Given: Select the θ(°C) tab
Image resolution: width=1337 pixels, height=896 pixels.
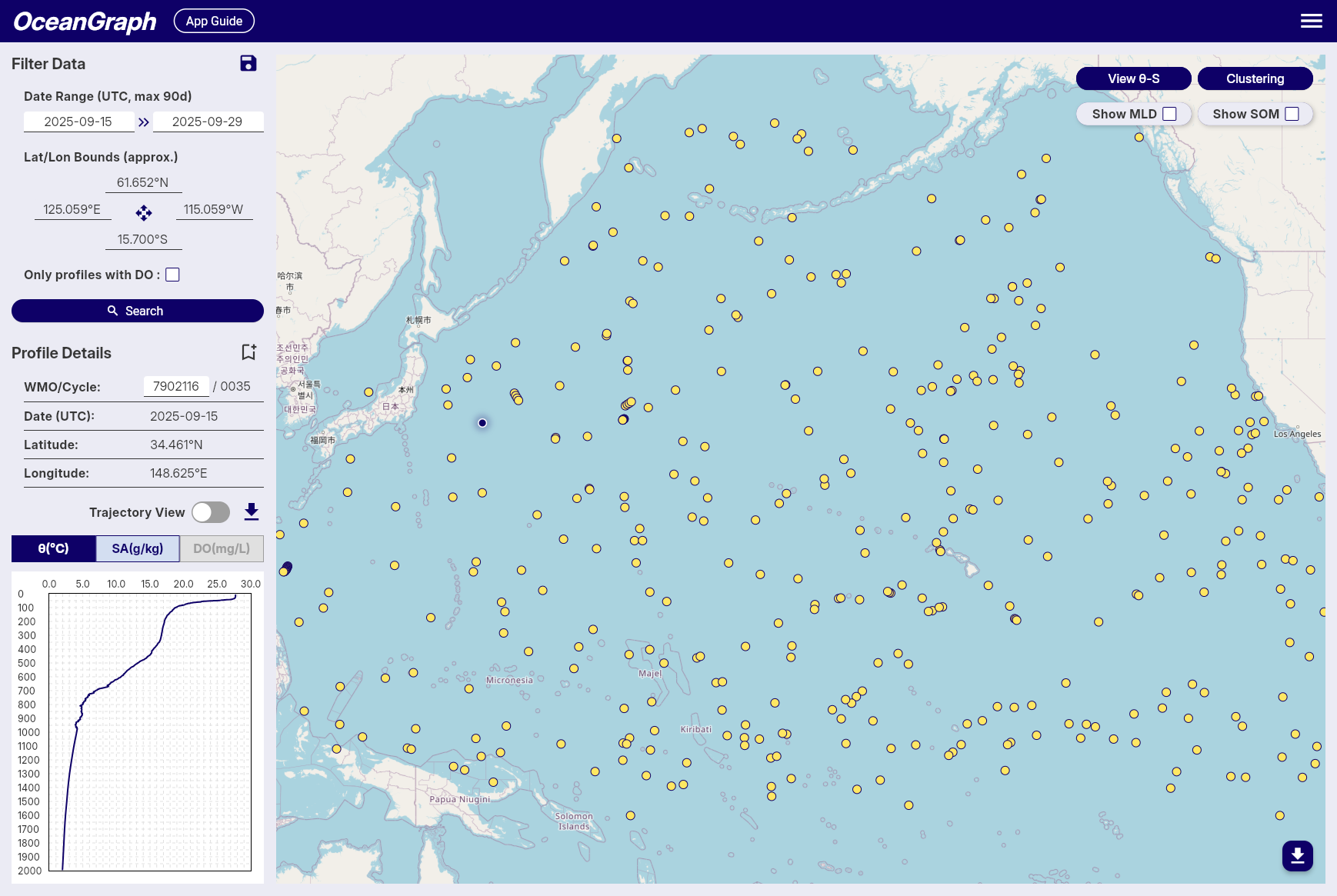Looking at the screenshot, I should [x=54, y=549].
